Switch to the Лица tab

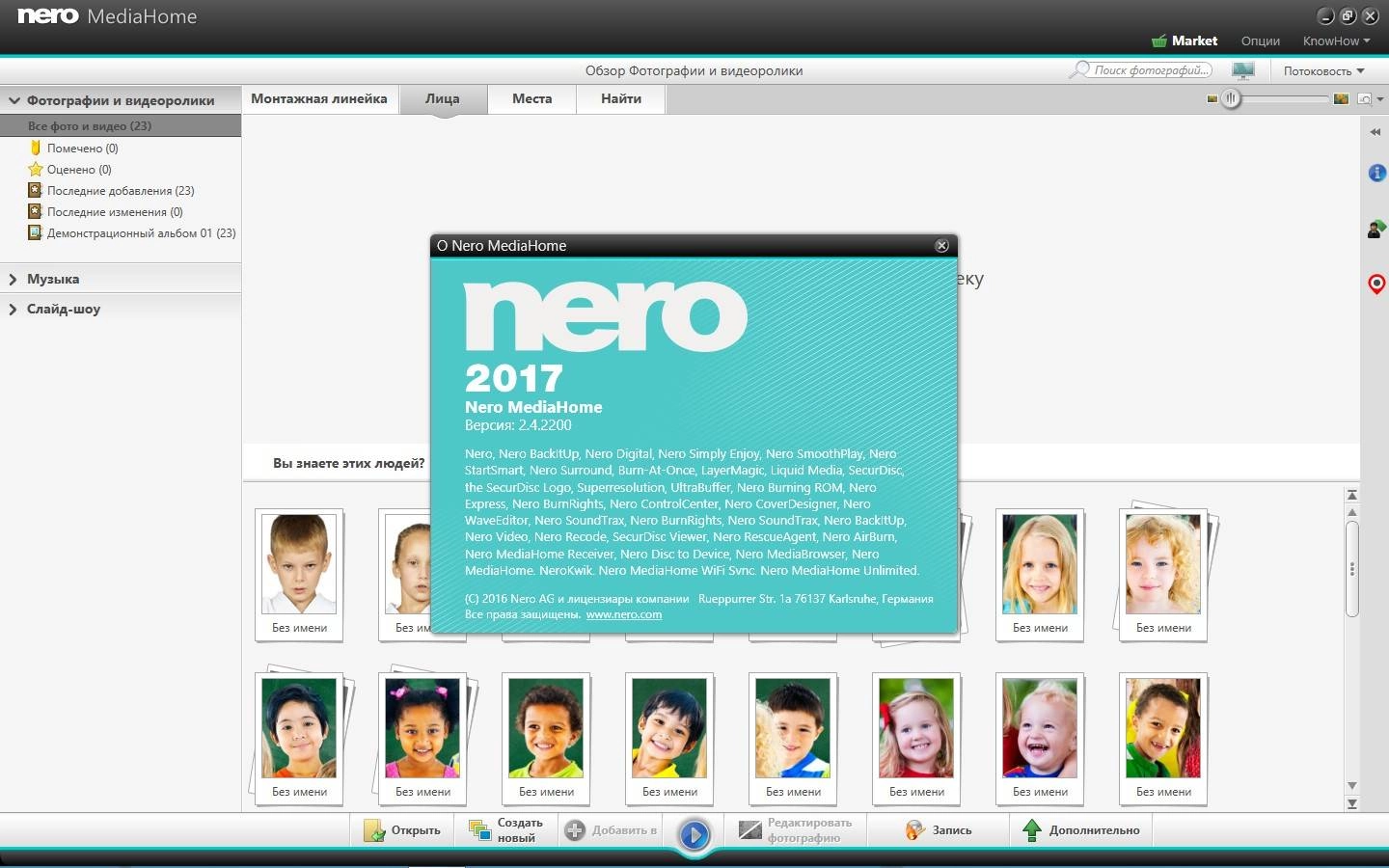point(443,98)
